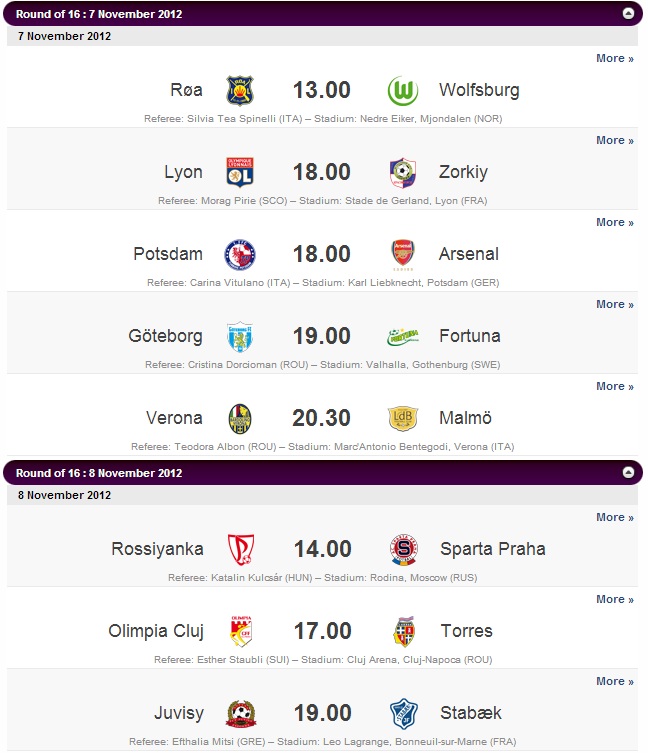The height and width of the screenshot is (753, 648).
Task: Click the Olympique Lyonnais crest
Action: [x=240, y=172]
